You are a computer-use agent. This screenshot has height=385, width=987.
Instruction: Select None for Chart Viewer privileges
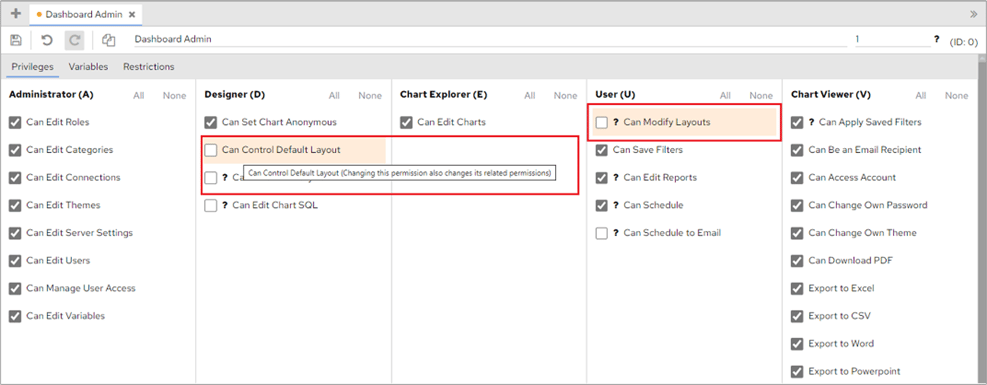pyautogui.click(x=957, y=96)
